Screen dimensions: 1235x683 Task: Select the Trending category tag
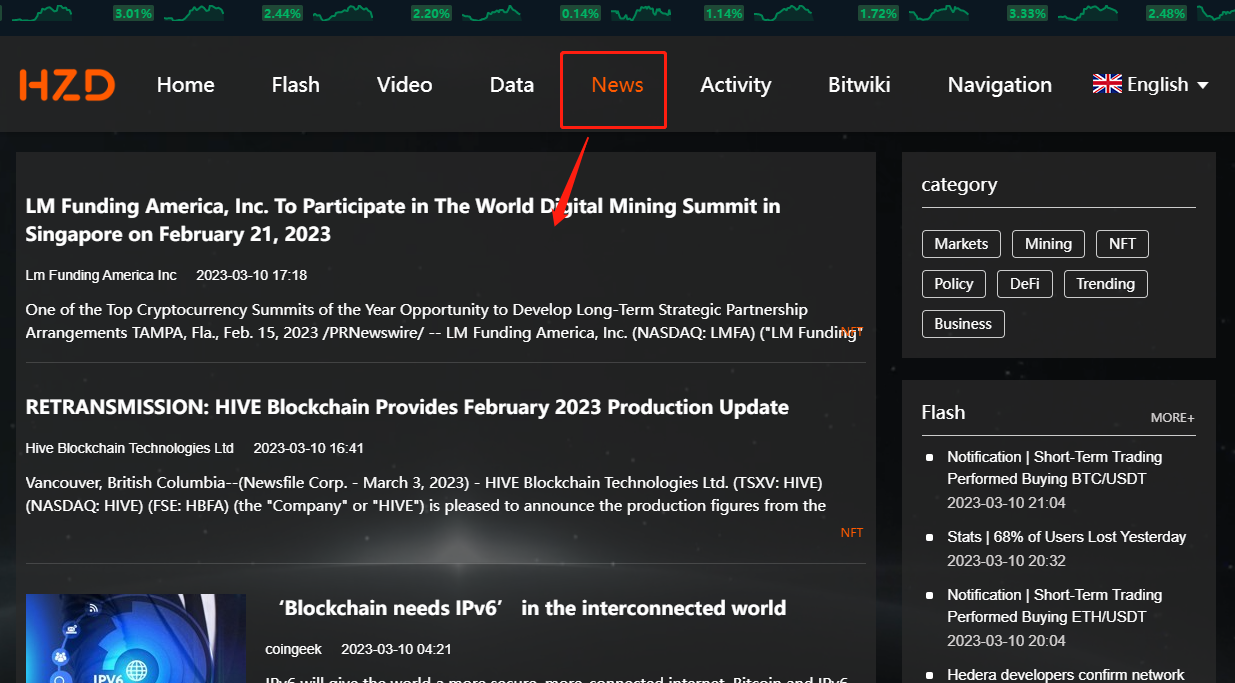[x=1106, y=284]
